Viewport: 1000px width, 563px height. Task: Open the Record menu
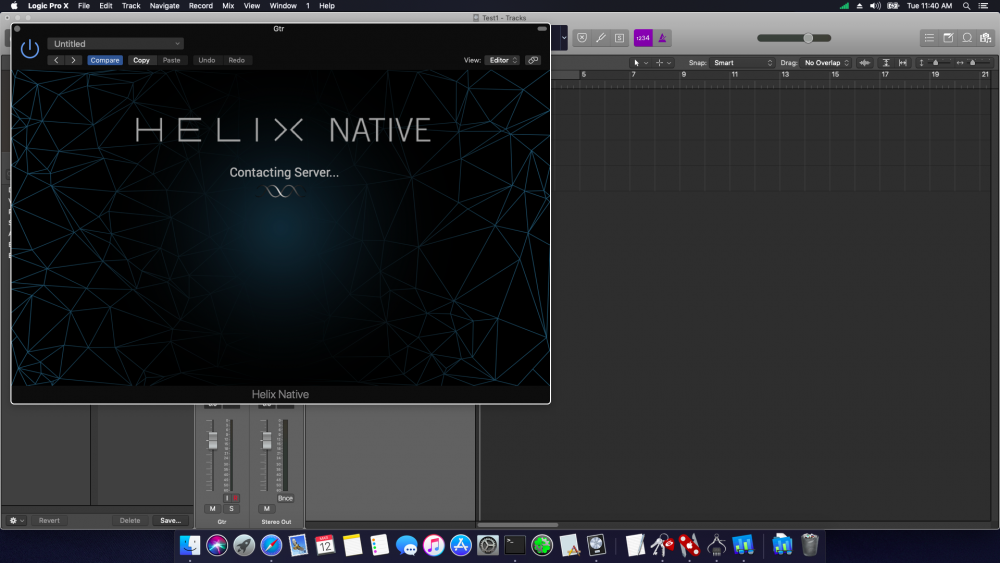[200, 6]
